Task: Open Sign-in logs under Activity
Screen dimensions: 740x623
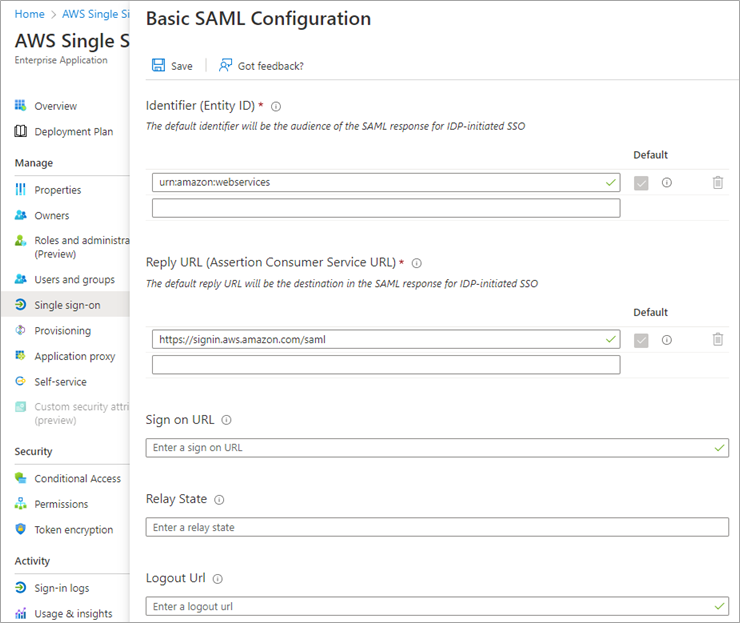Action: click(x=61, y=588)
